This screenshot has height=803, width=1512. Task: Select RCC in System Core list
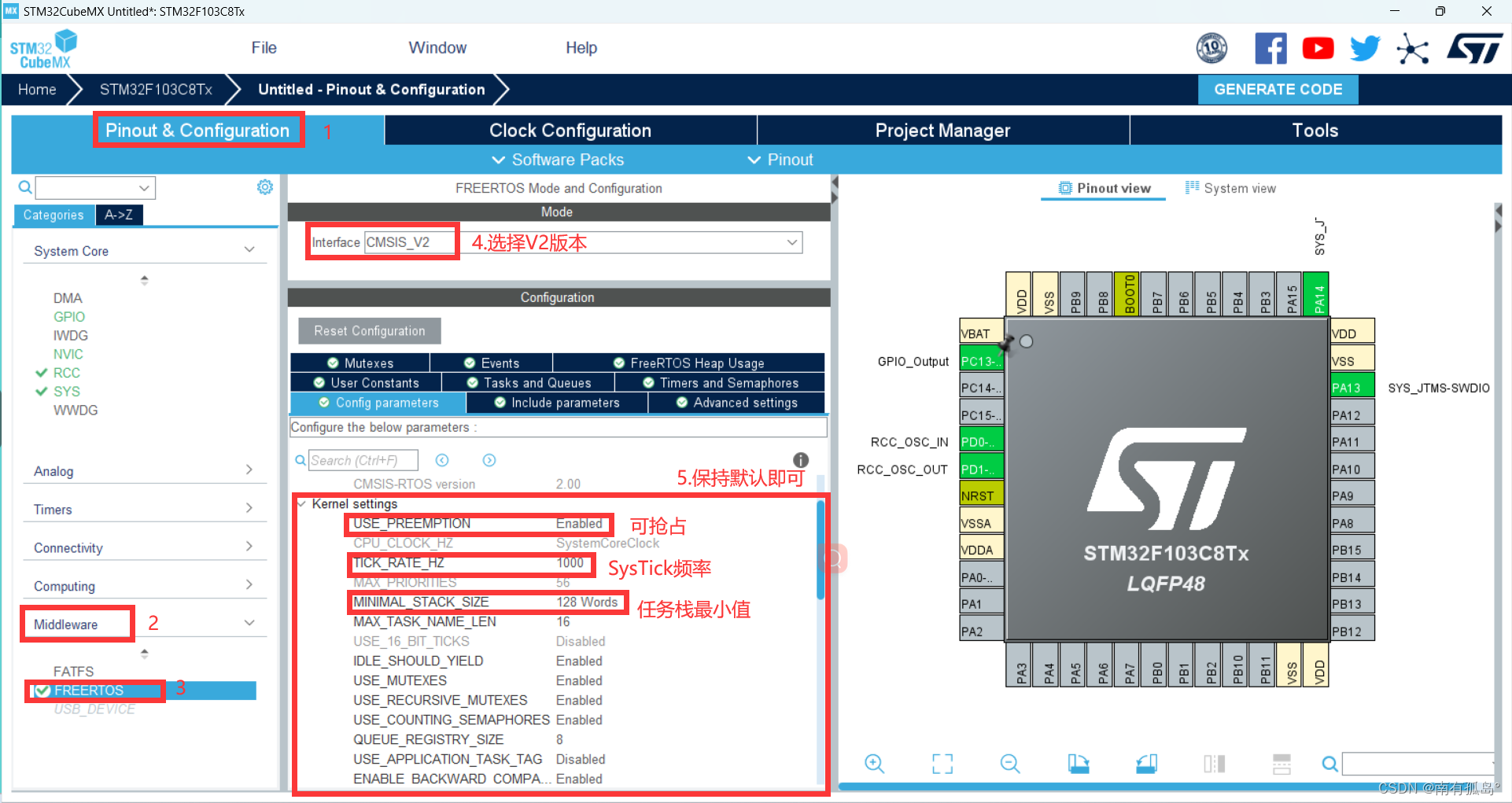(67, 373)
